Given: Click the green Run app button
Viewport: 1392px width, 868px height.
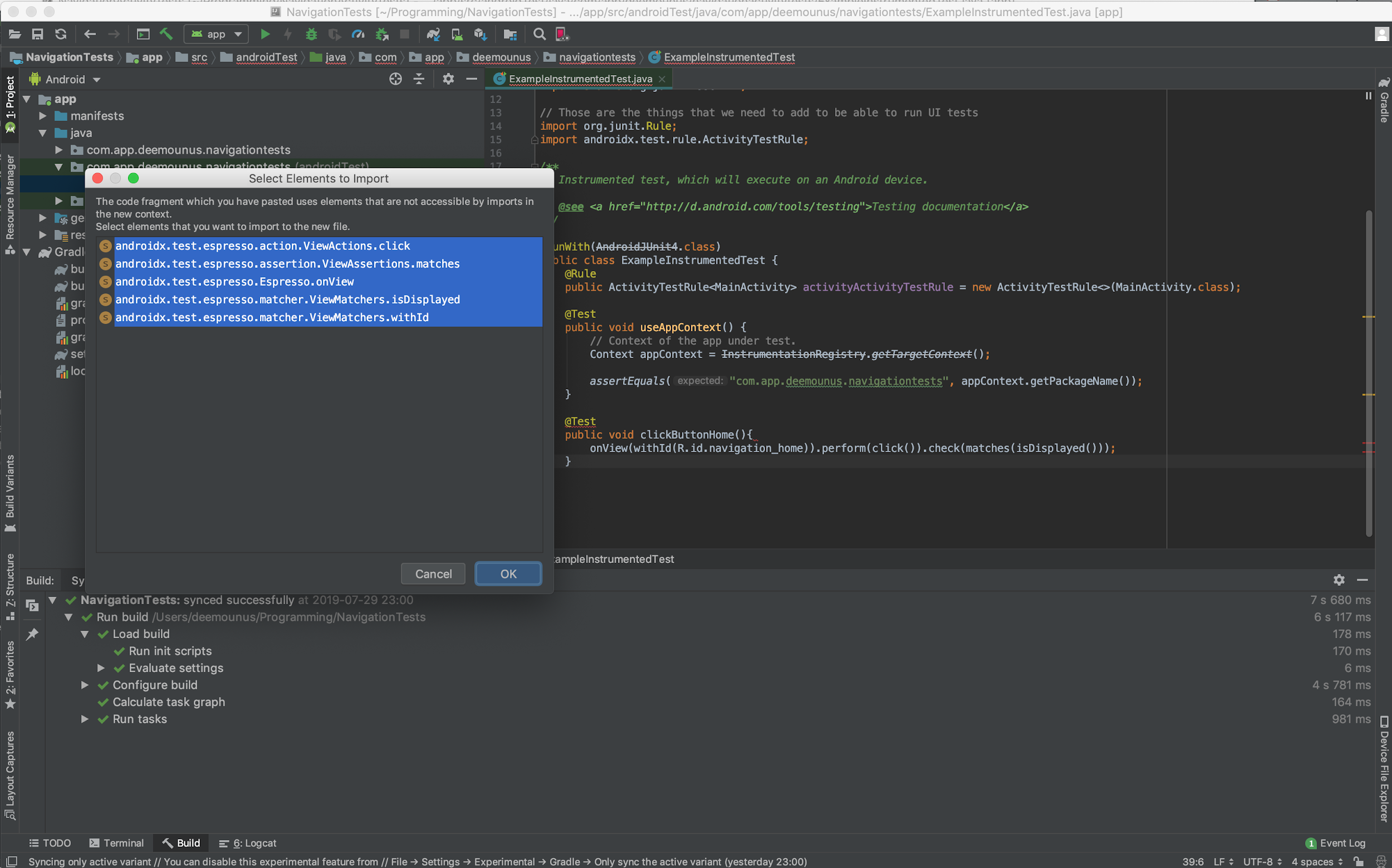Looking at the screenshot, I should pos(264,35).
